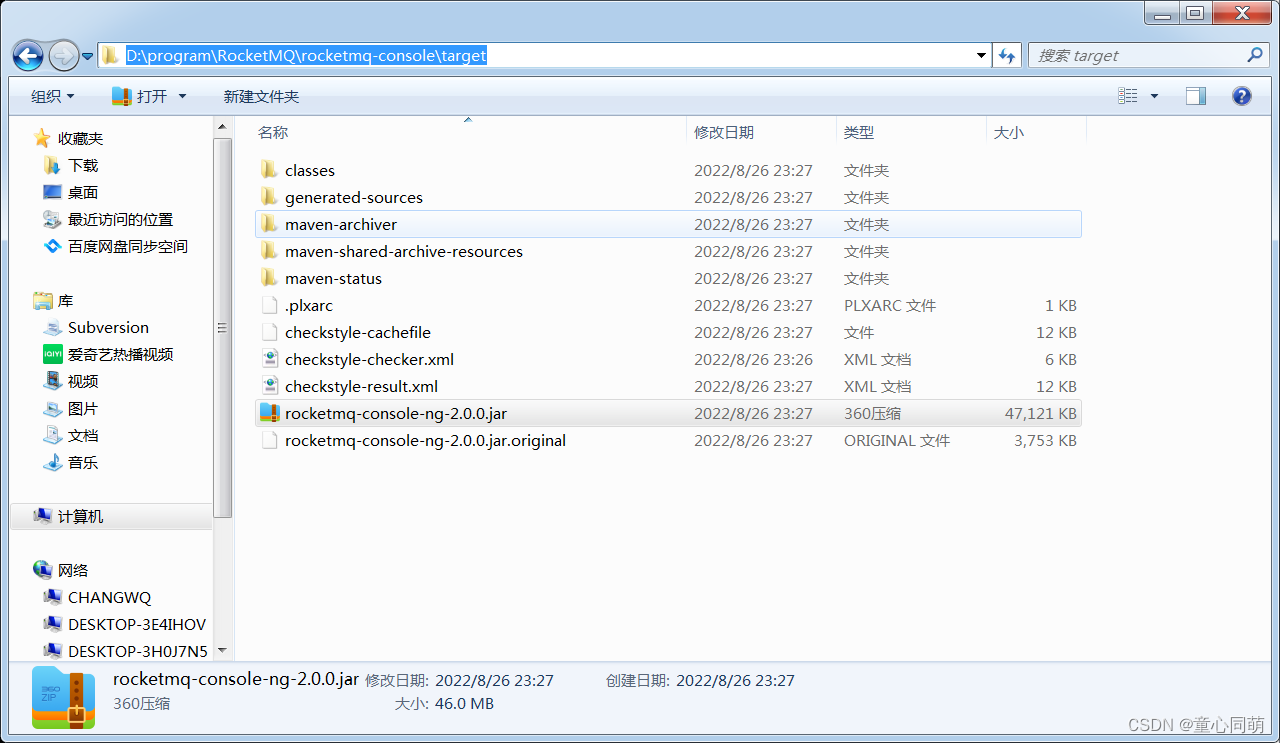Screen dimensions: 1280x743
Task: Select the classes folder icon
Action: [x=268, y=170]
